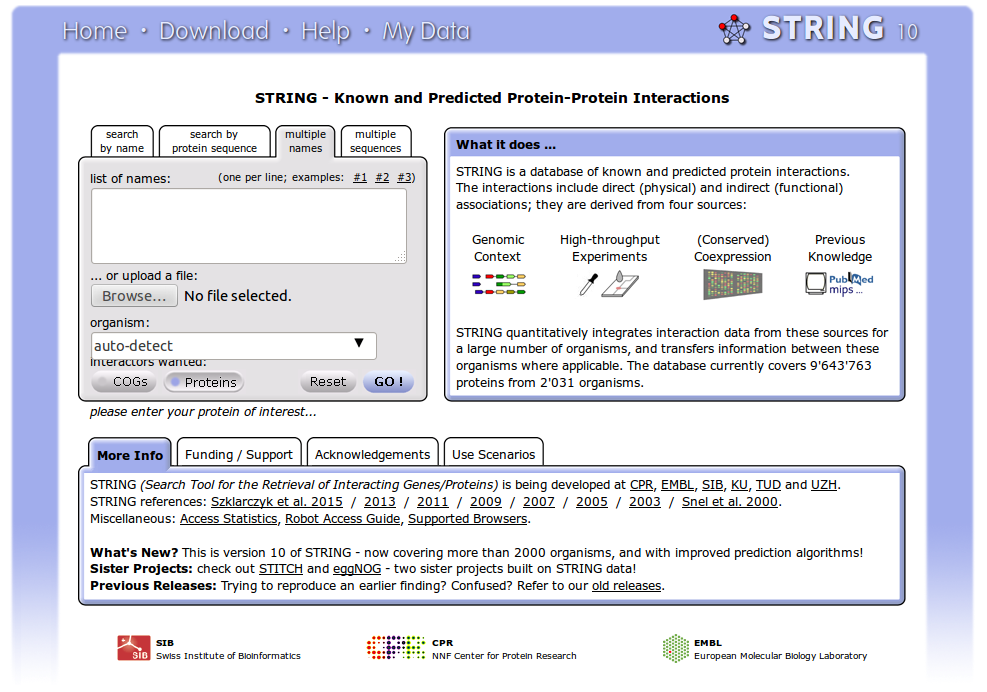This screenshot has height=692, width=987.
Task: Open the 2007 reference link
Action: tap(539, 502)
